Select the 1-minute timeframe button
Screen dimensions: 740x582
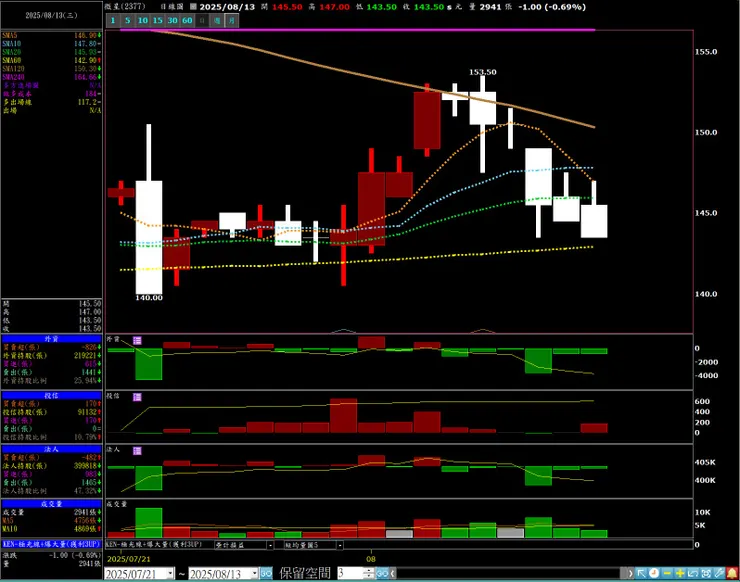point(112,20)
